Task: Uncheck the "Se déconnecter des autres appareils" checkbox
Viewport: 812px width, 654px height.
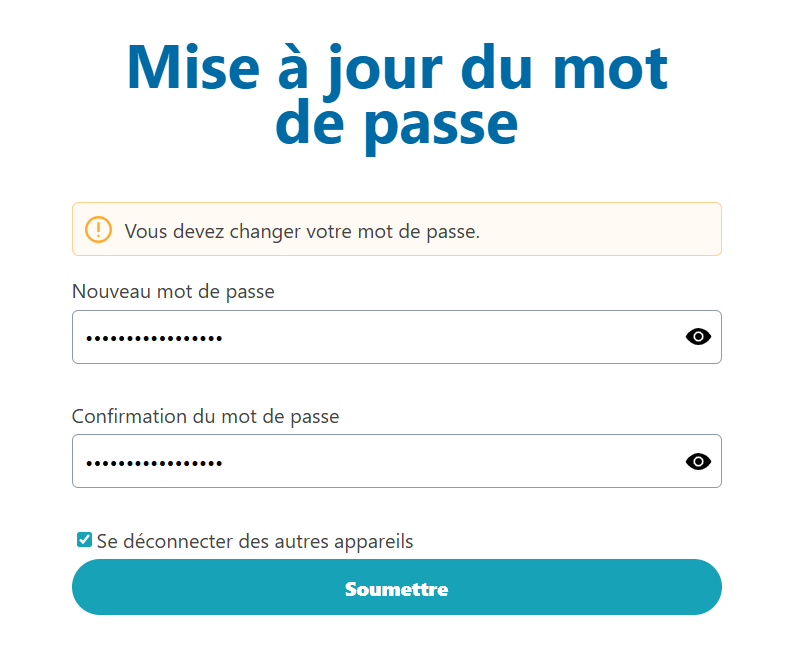Action: 84,540
